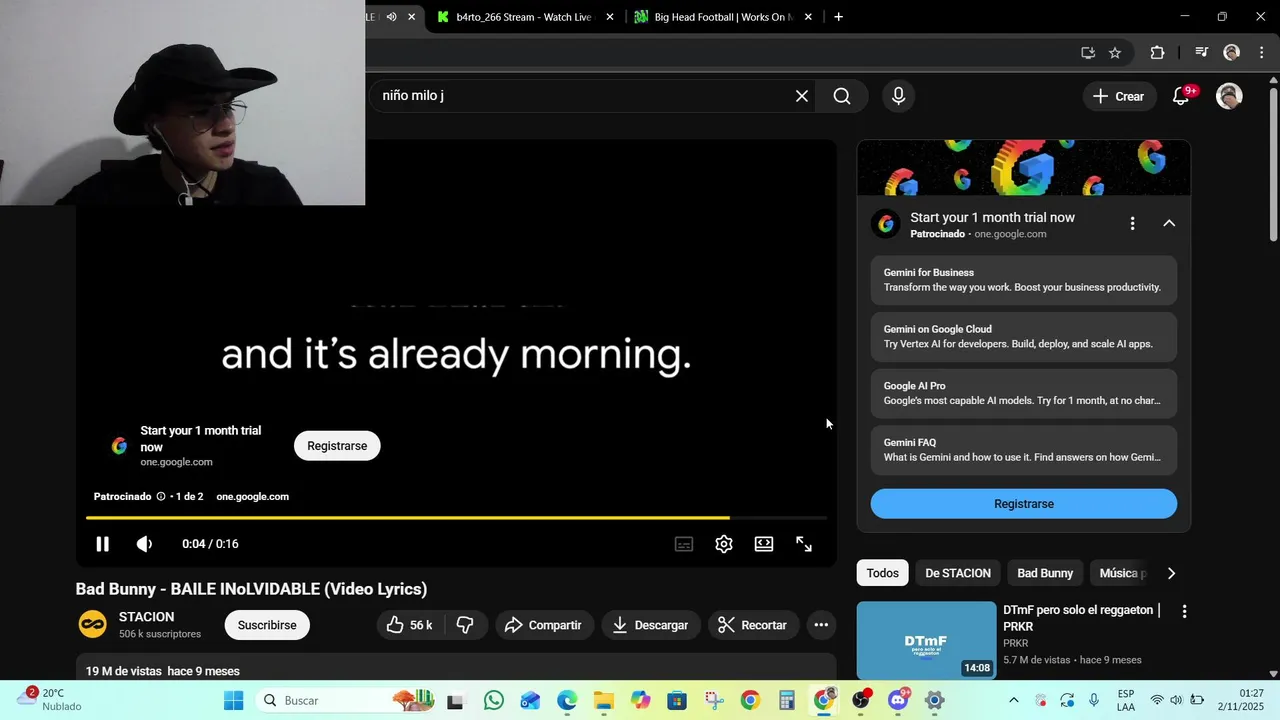This screenshot has height=720, width=1280.
Task: Close the b4rto_266 Stream tab
Action: click(610, 17)
